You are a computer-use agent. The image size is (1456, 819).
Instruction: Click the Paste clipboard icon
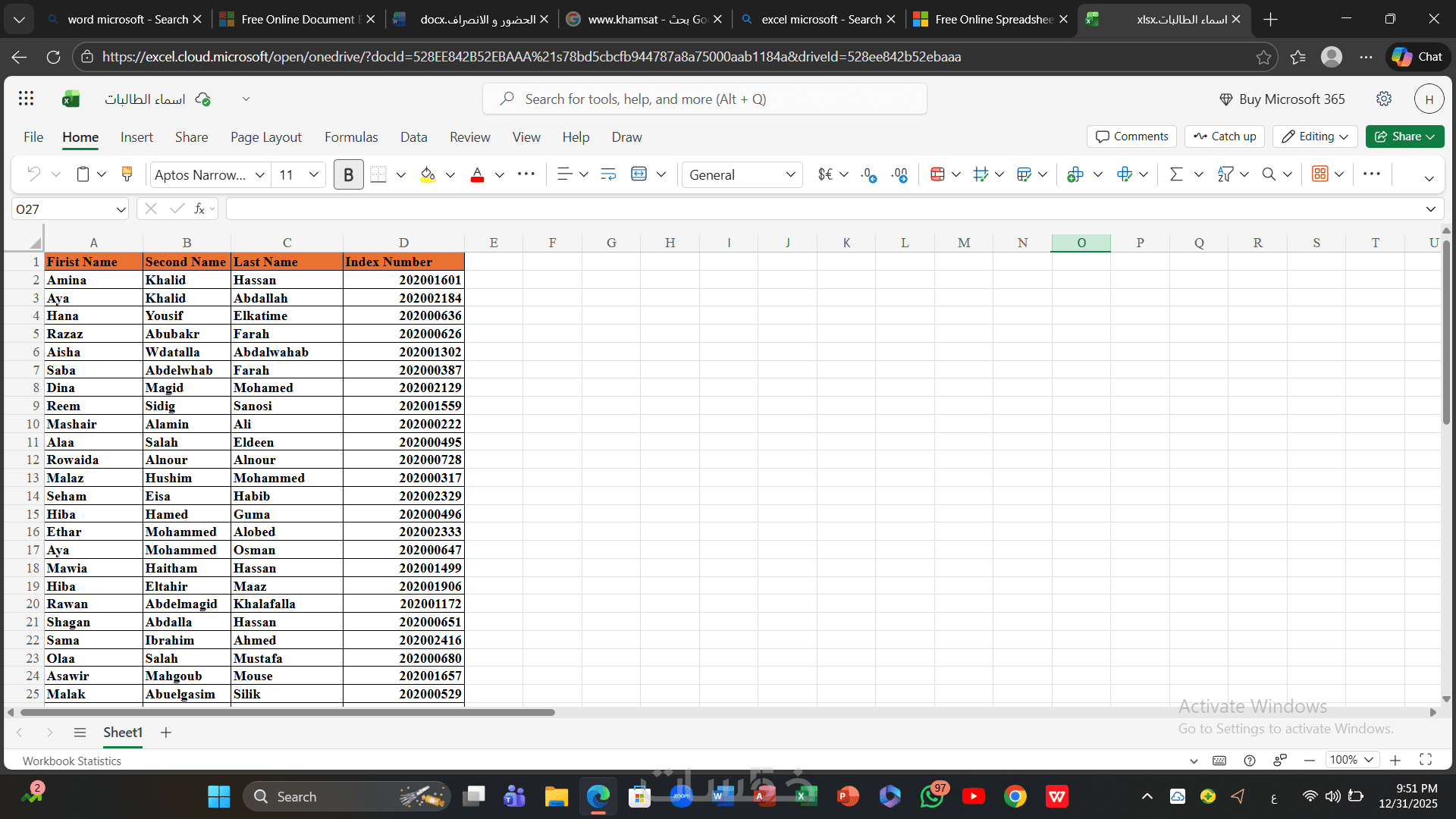(x=83, y=174)
